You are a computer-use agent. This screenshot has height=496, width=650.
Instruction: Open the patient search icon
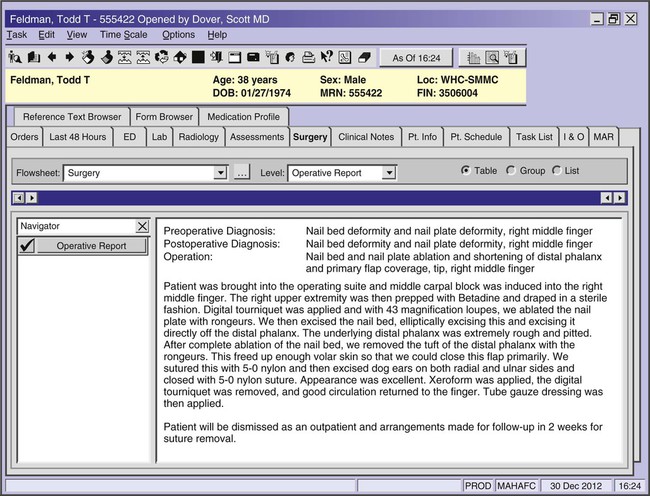[x=15, y=57]
